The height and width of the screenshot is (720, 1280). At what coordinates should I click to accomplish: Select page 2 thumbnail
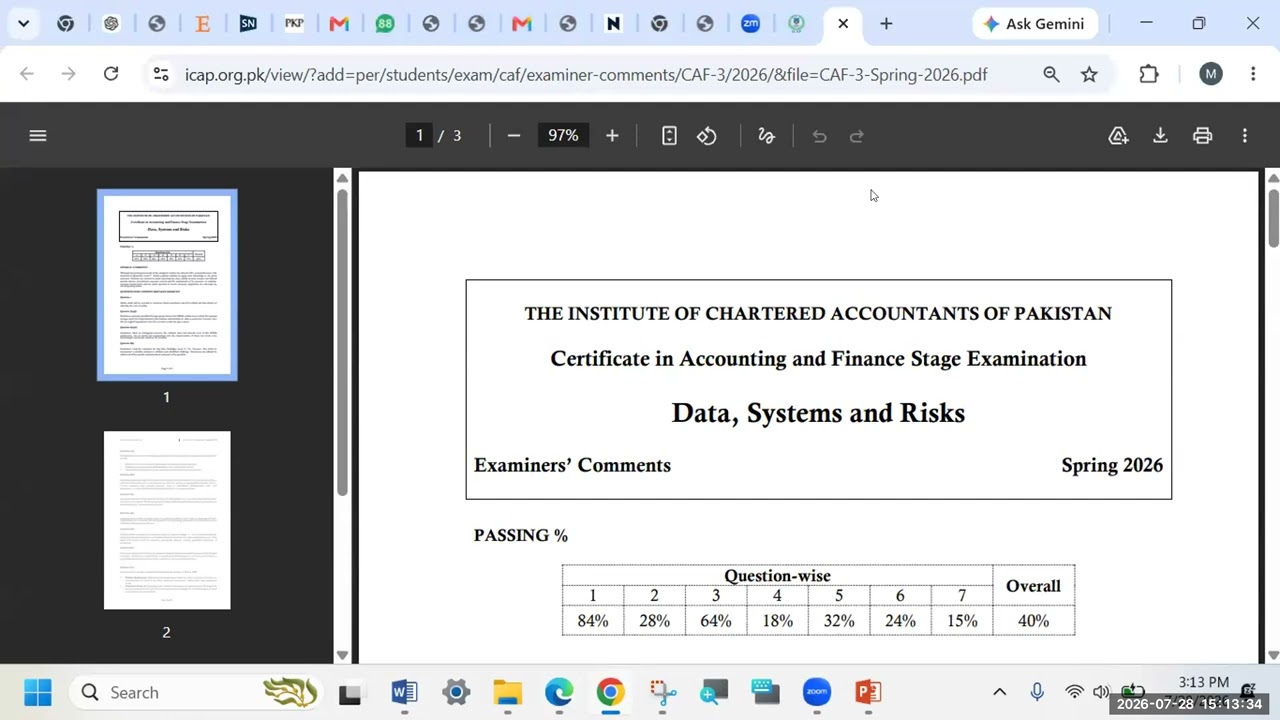(x=167, y=520)
